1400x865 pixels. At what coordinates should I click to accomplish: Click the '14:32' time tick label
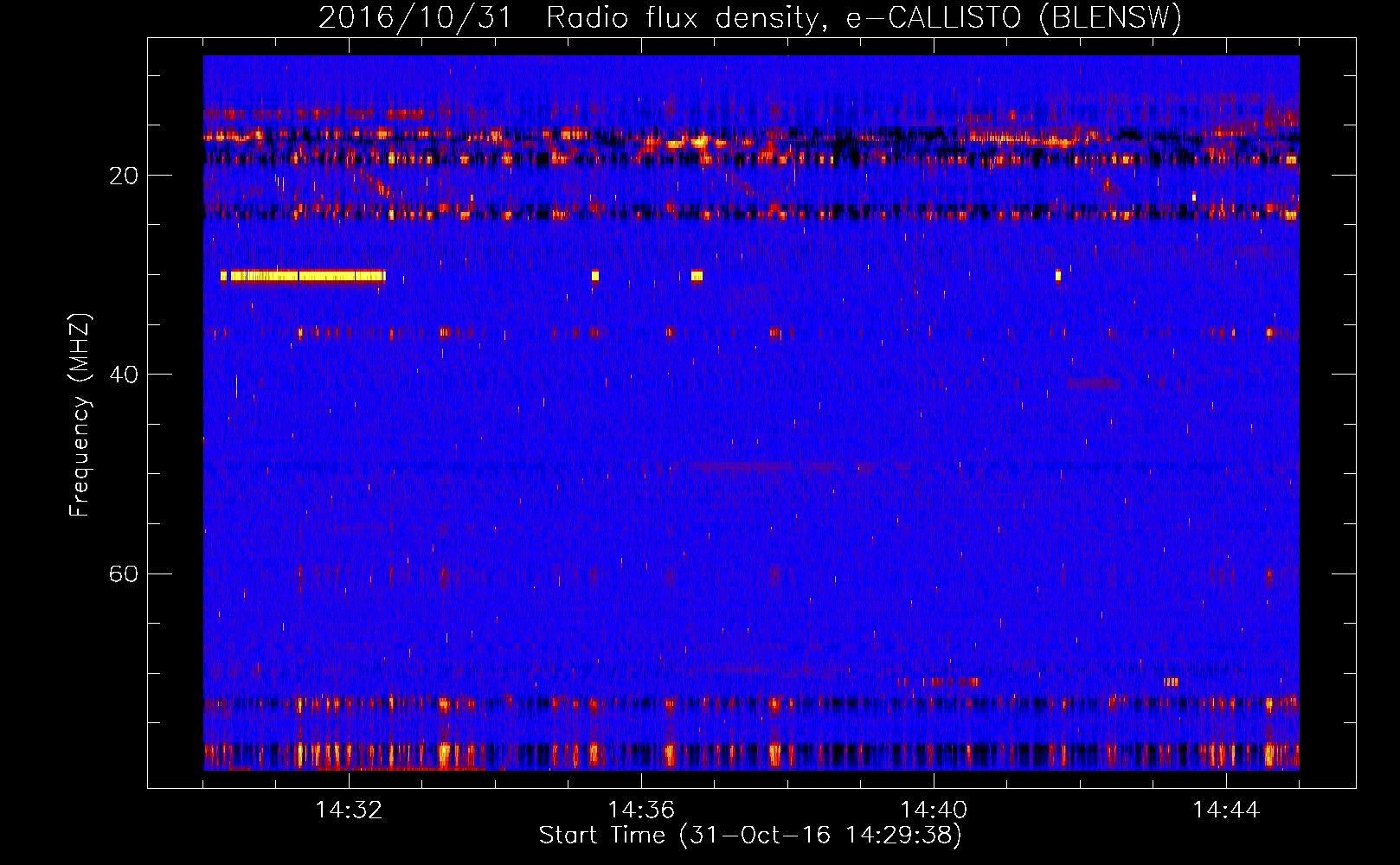pyautogui.click(x=349, y=810)
